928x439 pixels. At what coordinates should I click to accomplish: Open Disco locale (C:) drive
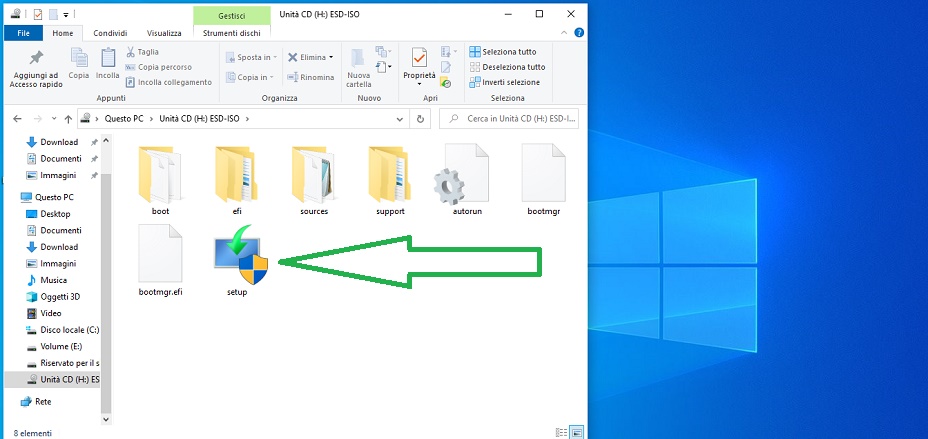click(x=69, y=330)
